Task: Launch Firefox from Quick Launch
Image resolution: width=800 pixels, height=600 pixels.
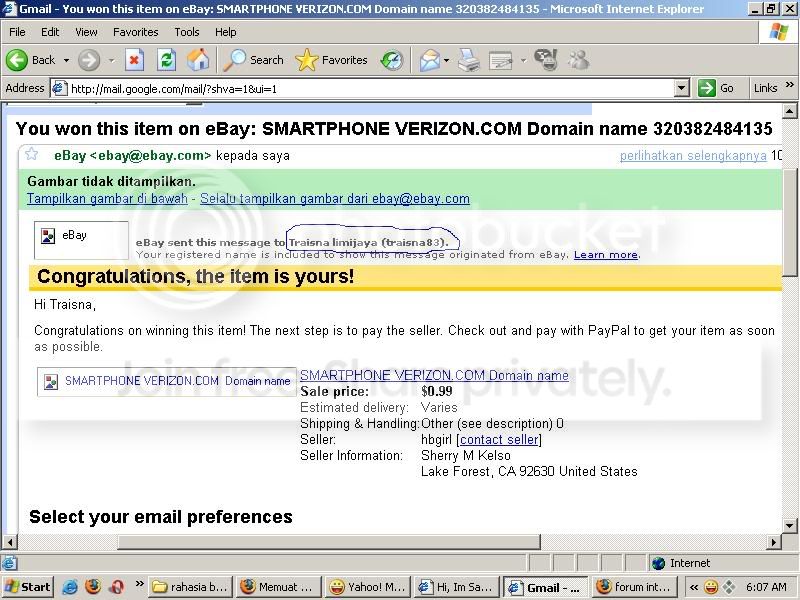Action: 93,587
